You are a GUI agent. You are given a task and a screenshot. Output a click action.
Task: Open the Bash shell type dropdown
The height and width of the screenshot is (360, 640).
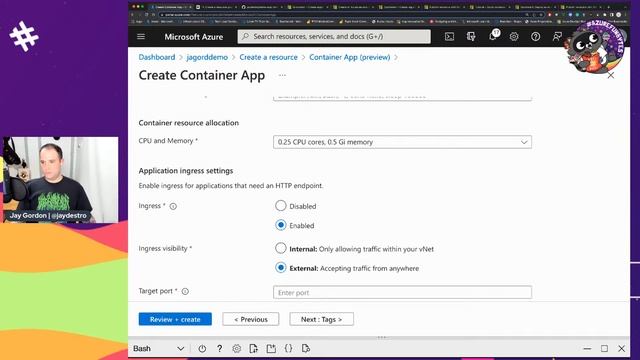coord(158,349)
